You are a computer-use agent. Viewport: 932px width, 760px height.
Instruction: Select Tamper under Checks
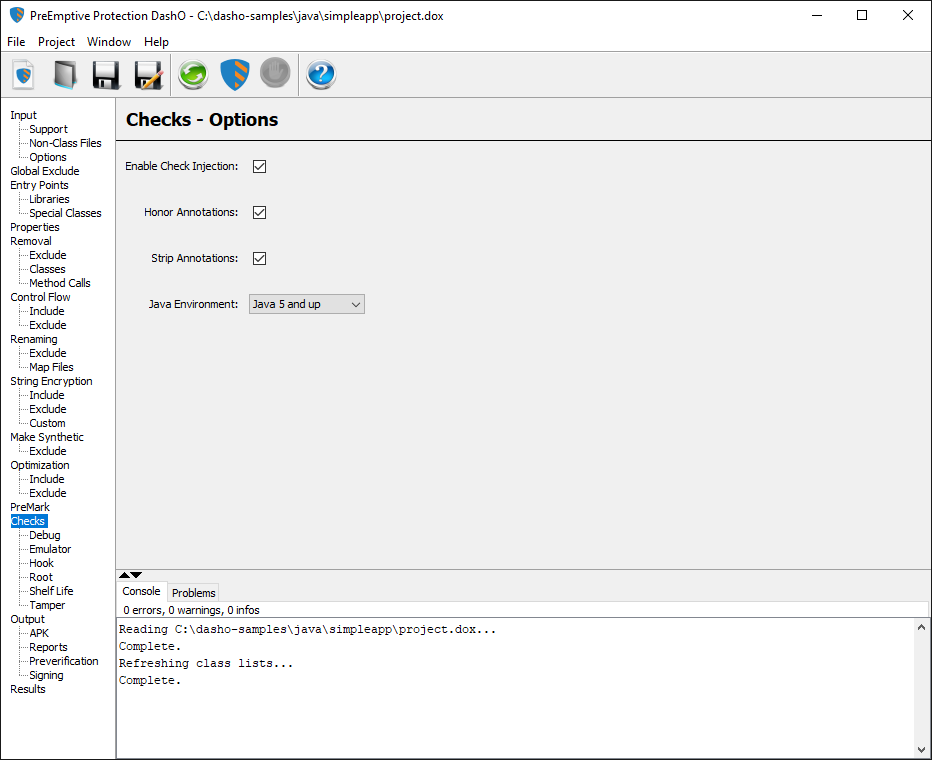(48, 605)
